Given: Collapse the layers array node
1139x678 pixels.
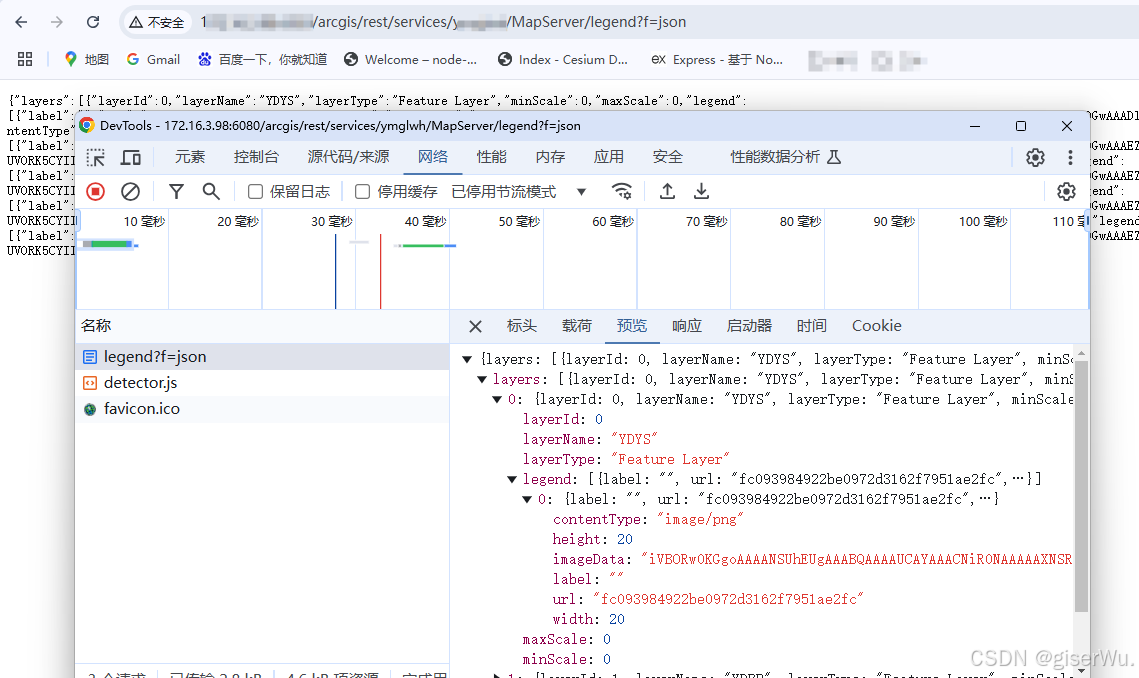Looking at the screenshot, I should coord(482,379).
